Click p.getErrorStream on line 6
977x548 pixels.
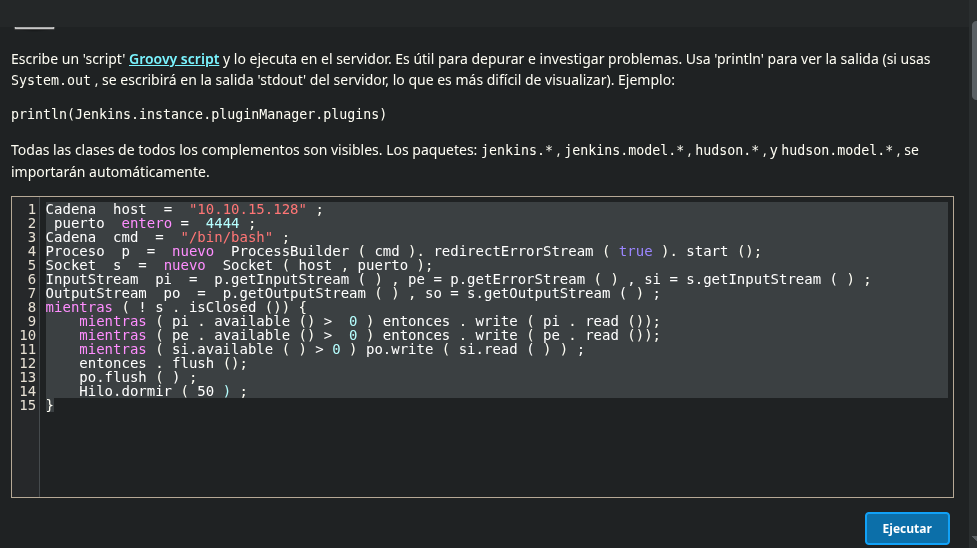pyautogui.click(x=518, y=279)
